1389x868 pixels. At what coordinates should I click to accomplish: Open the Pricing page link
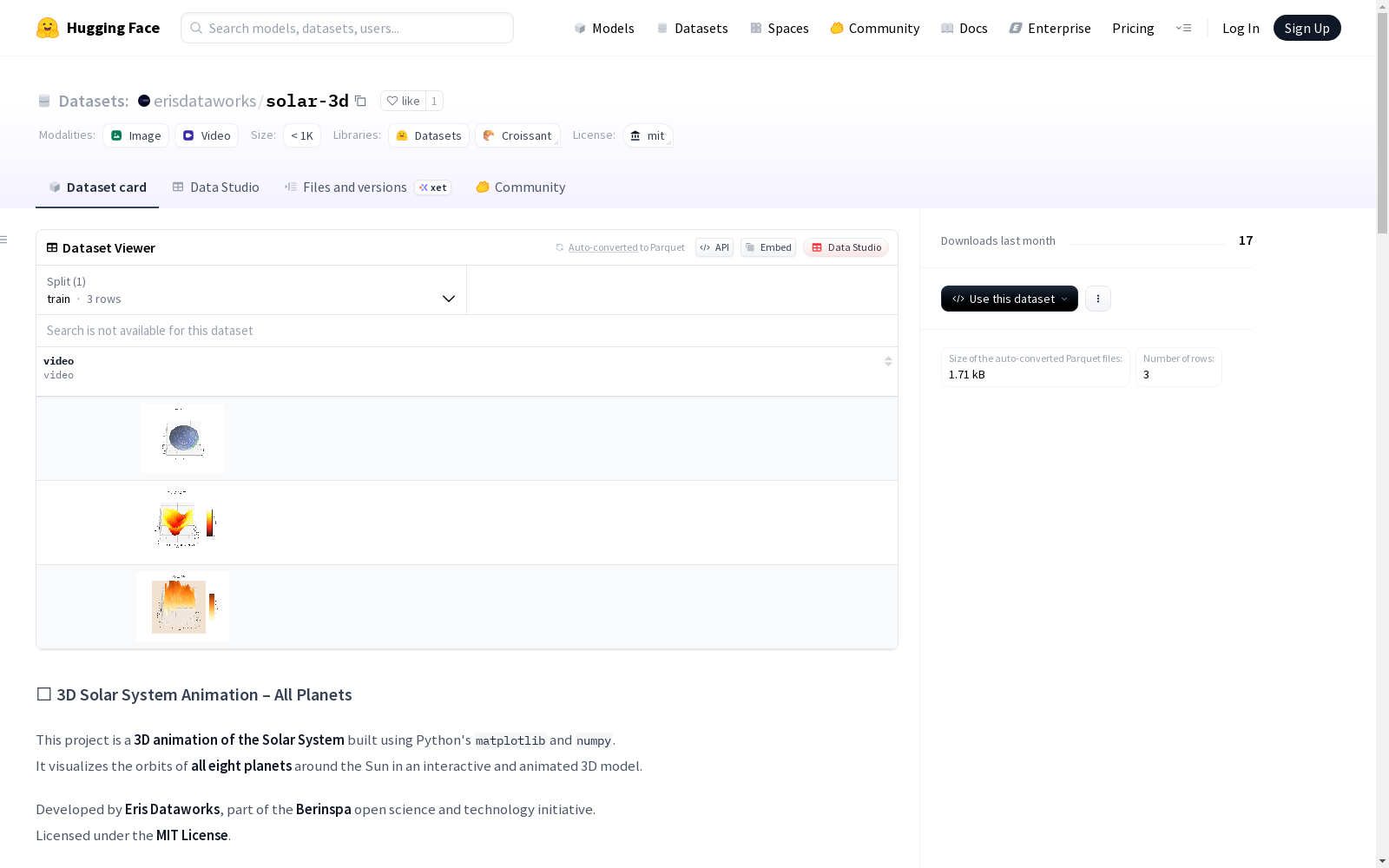(x=1133, y=28)
